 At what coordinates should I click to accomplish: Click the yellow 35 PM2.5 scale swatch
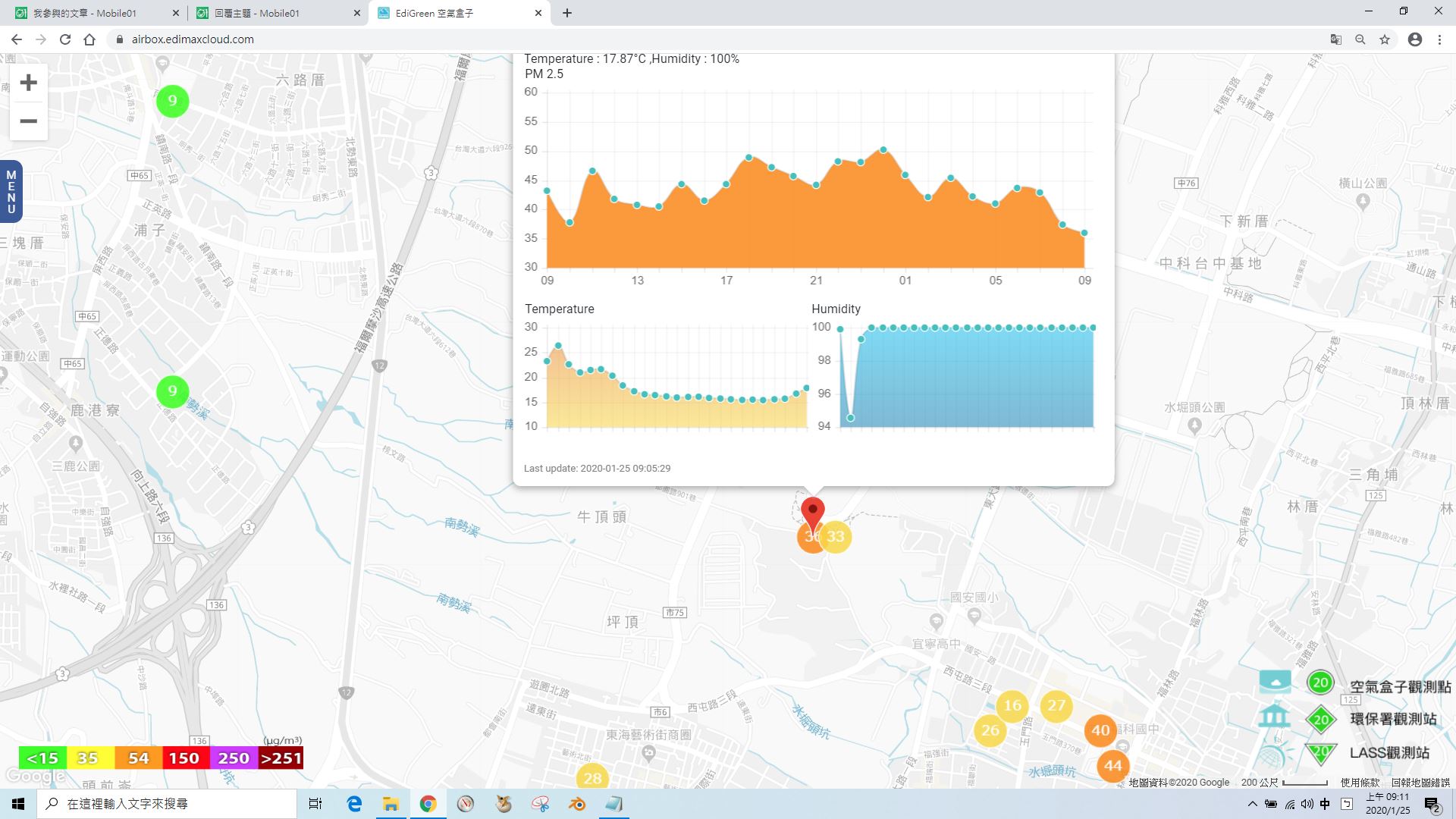[90, 758]
